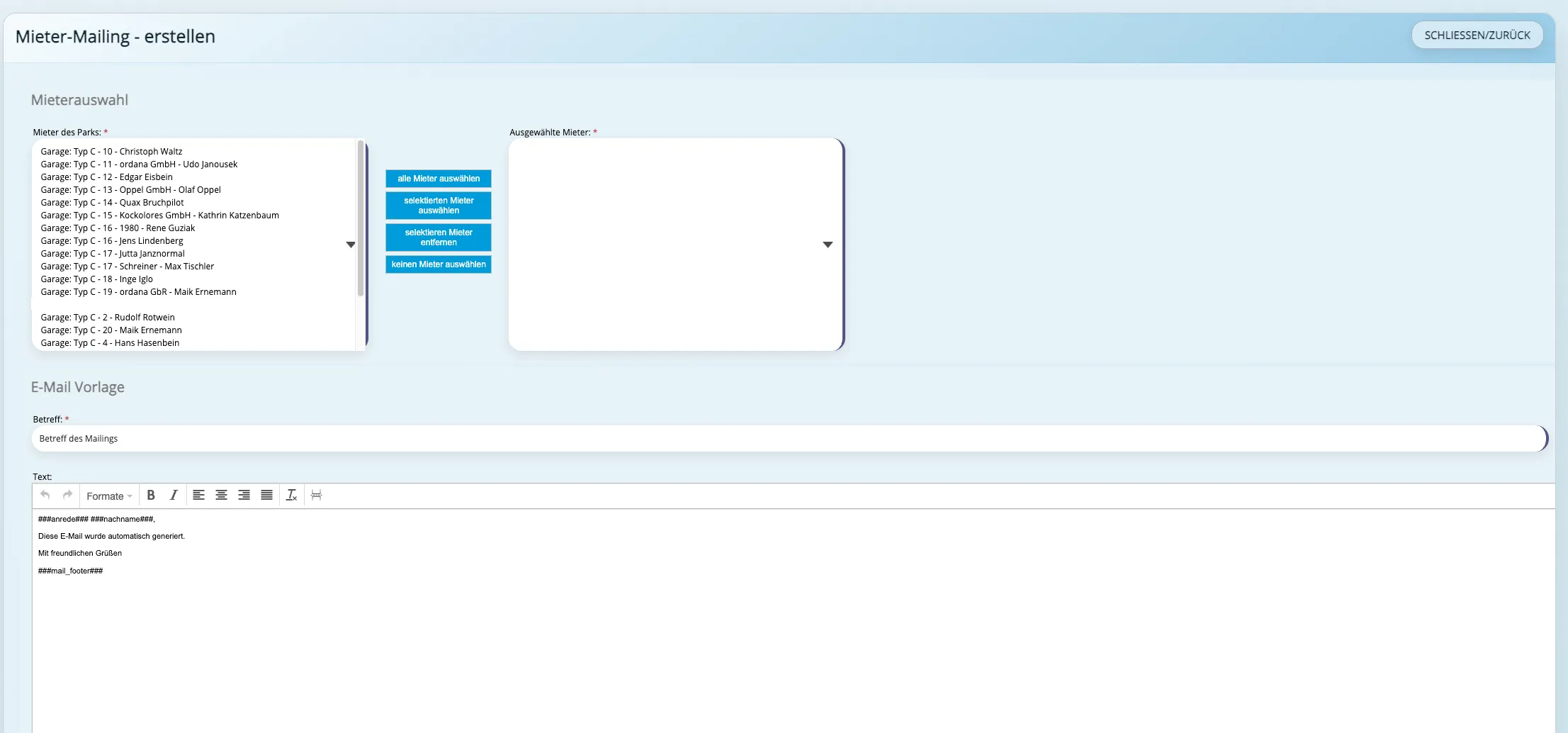
Task: Insert a page break via toolbar icon
Action: point(317,496)
